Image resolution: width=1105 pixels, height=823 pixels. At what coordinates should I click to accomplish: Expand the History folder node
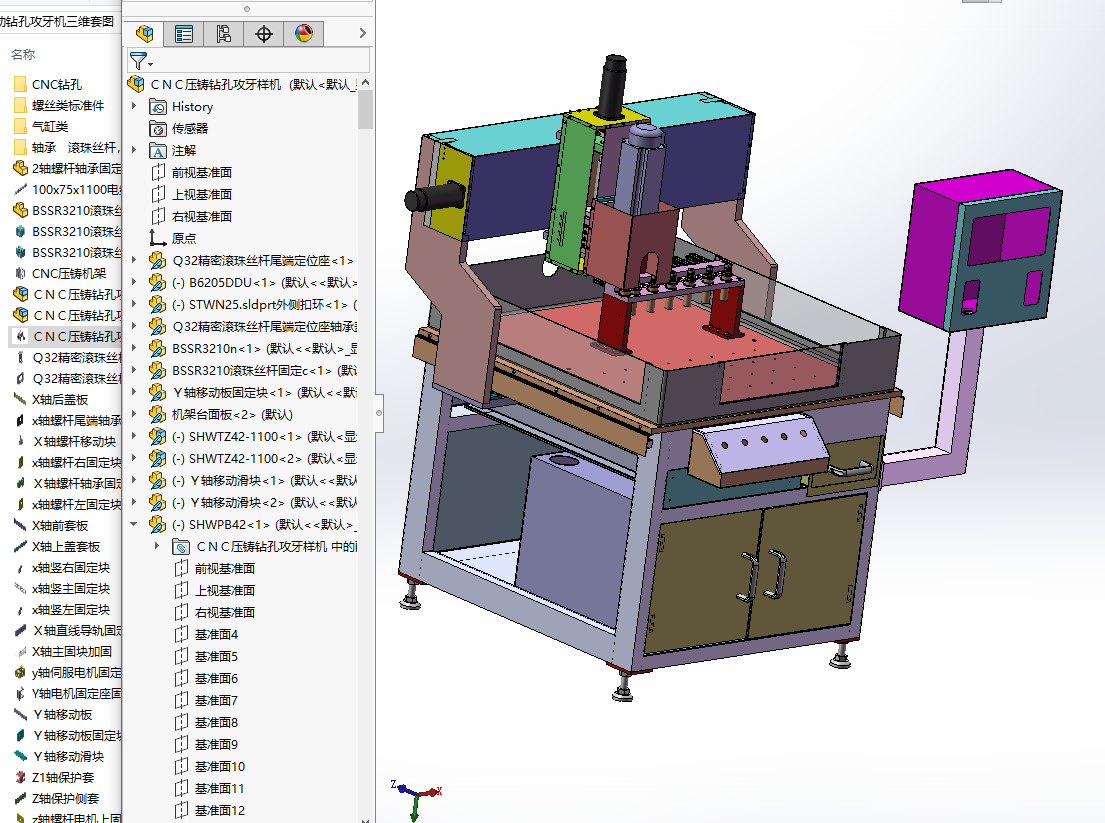tap(134, 106)
